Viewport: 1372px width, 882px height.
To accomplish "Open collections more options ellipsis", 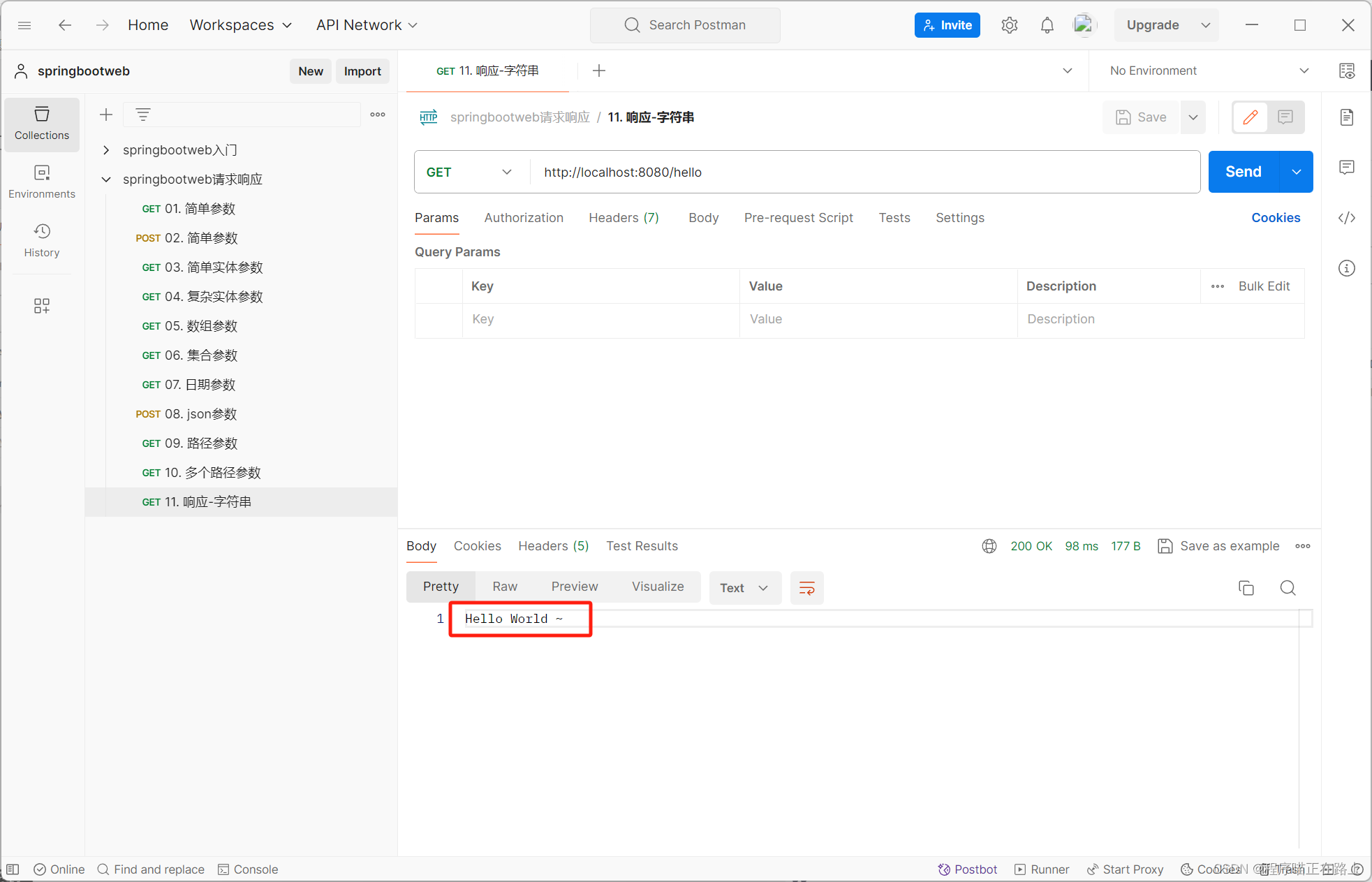I will tap(378, 115).
